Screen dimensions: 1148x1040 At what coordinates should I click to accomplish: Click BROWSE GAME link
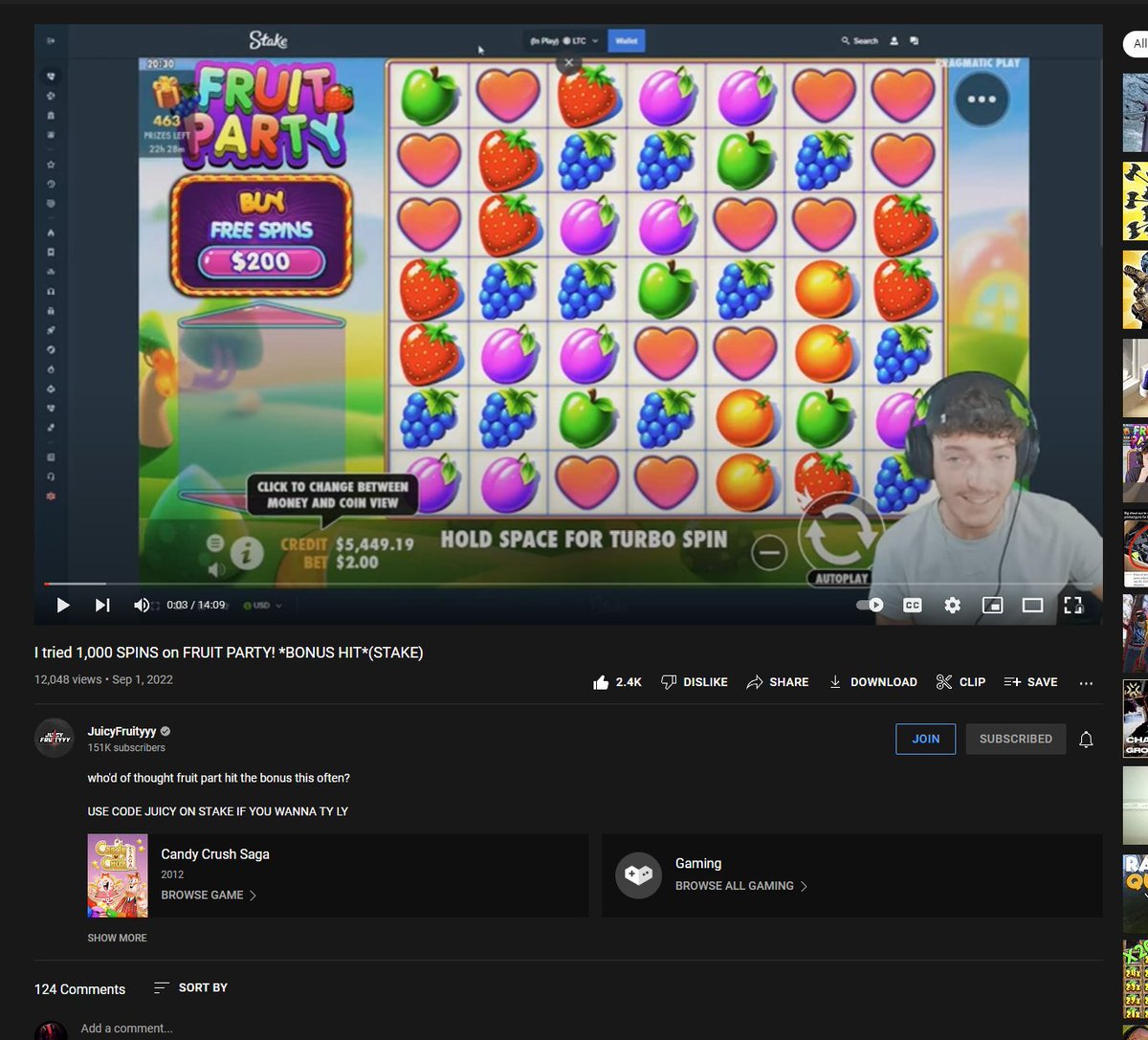click(x=209, y=895)
